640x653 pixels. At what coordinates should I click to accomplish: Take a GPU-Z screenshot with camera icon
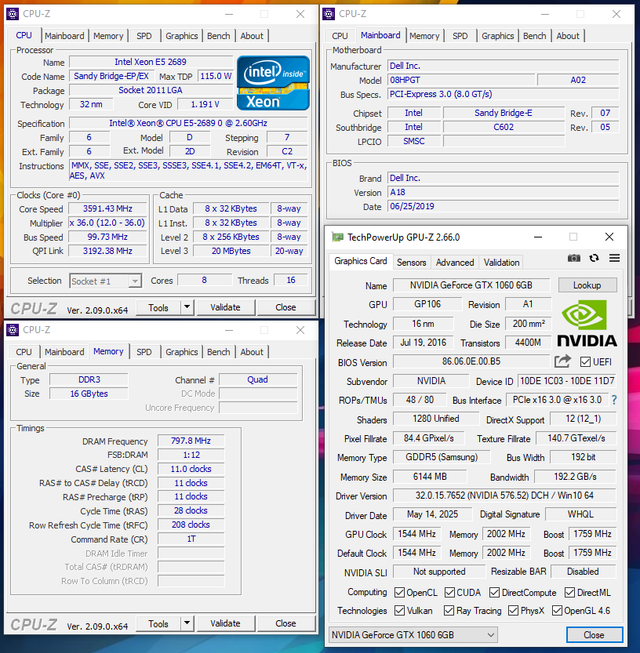coord(574,258)
